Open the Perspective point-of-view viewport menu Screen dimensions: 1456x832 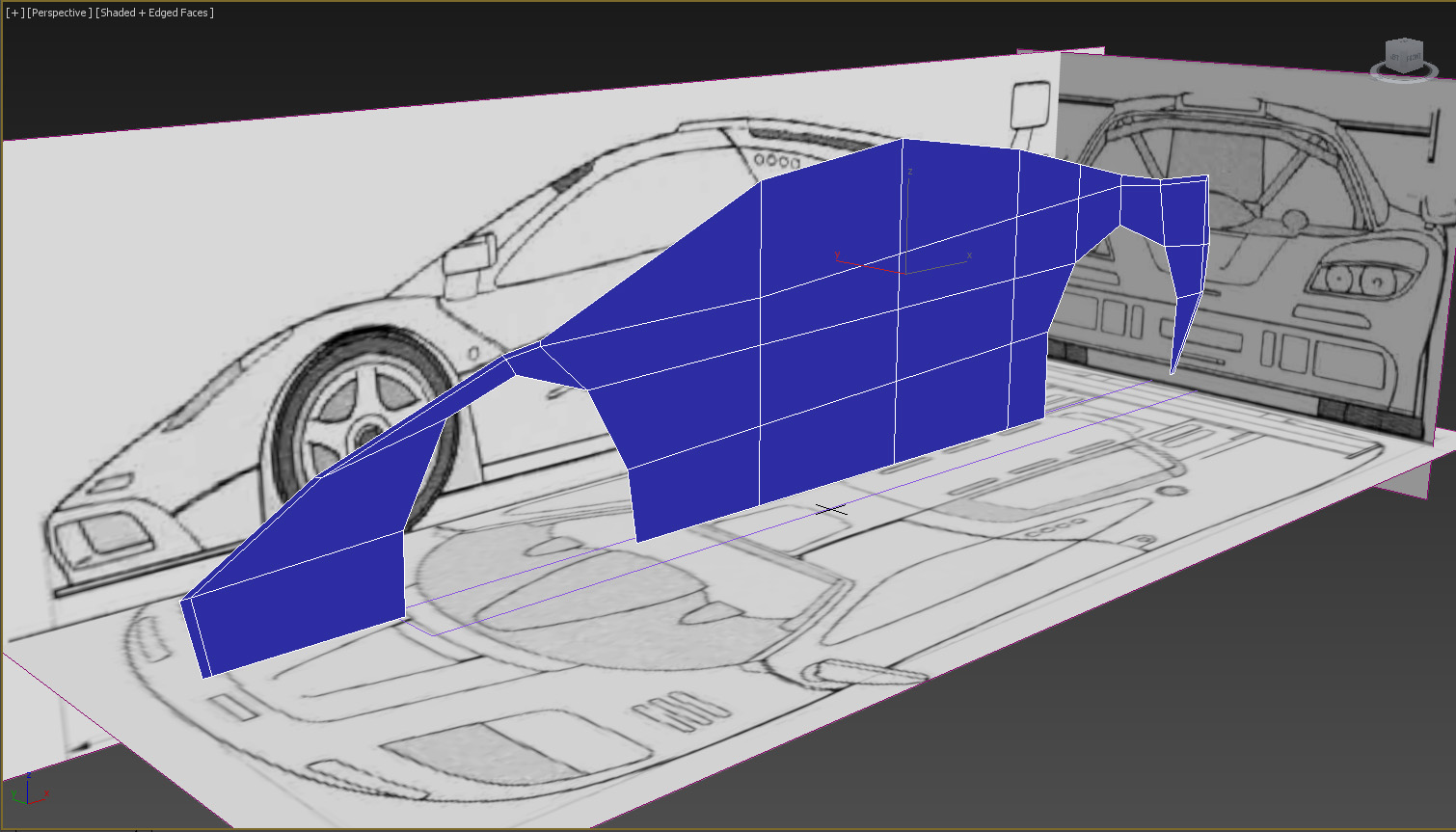point(60,13)
